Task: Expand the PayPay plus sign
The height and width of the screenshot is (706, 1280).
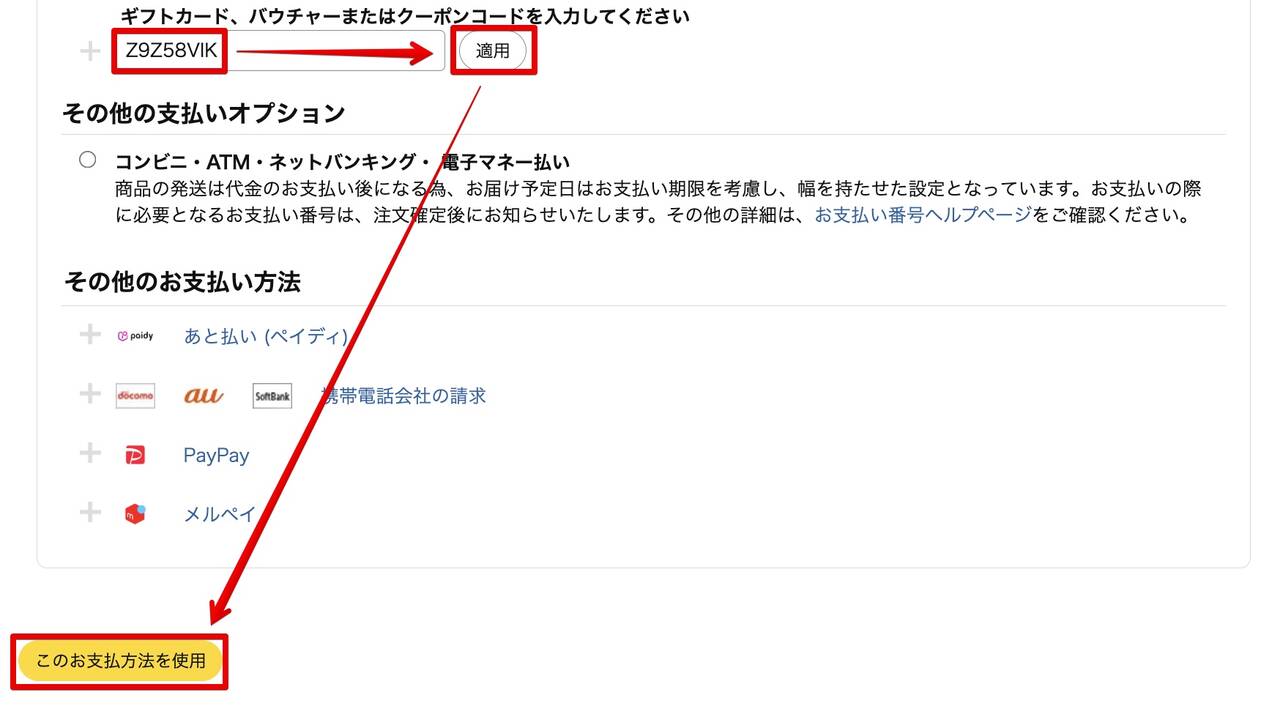Action: [90, 453]
